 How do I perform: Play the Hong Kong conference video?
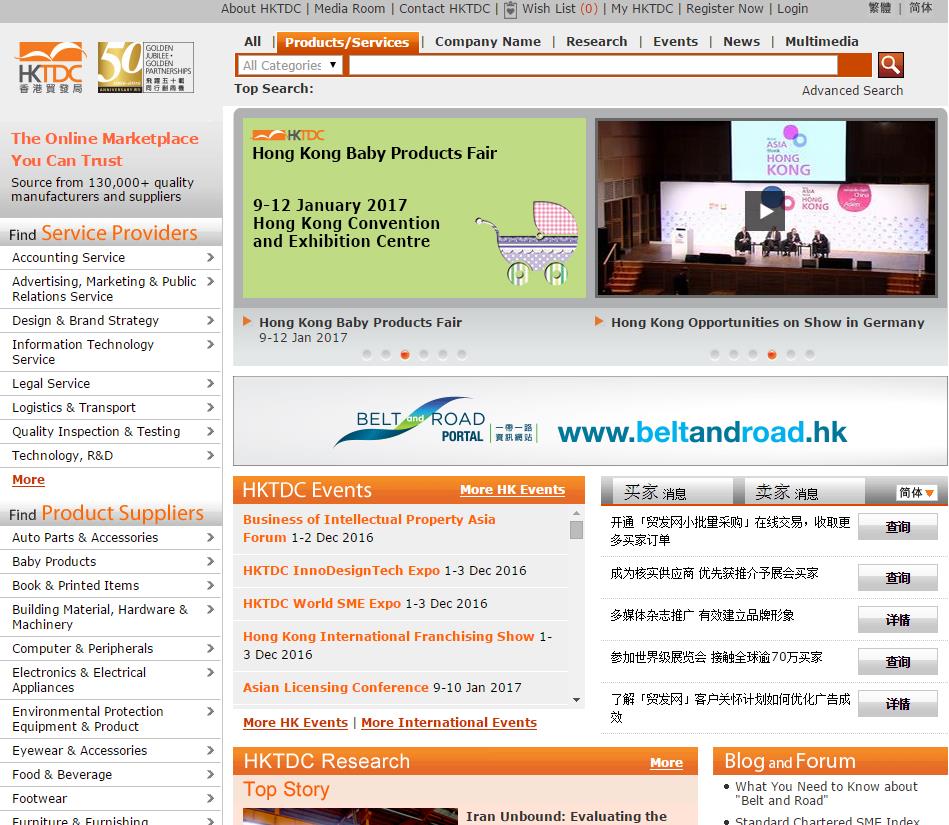[765, 211]
